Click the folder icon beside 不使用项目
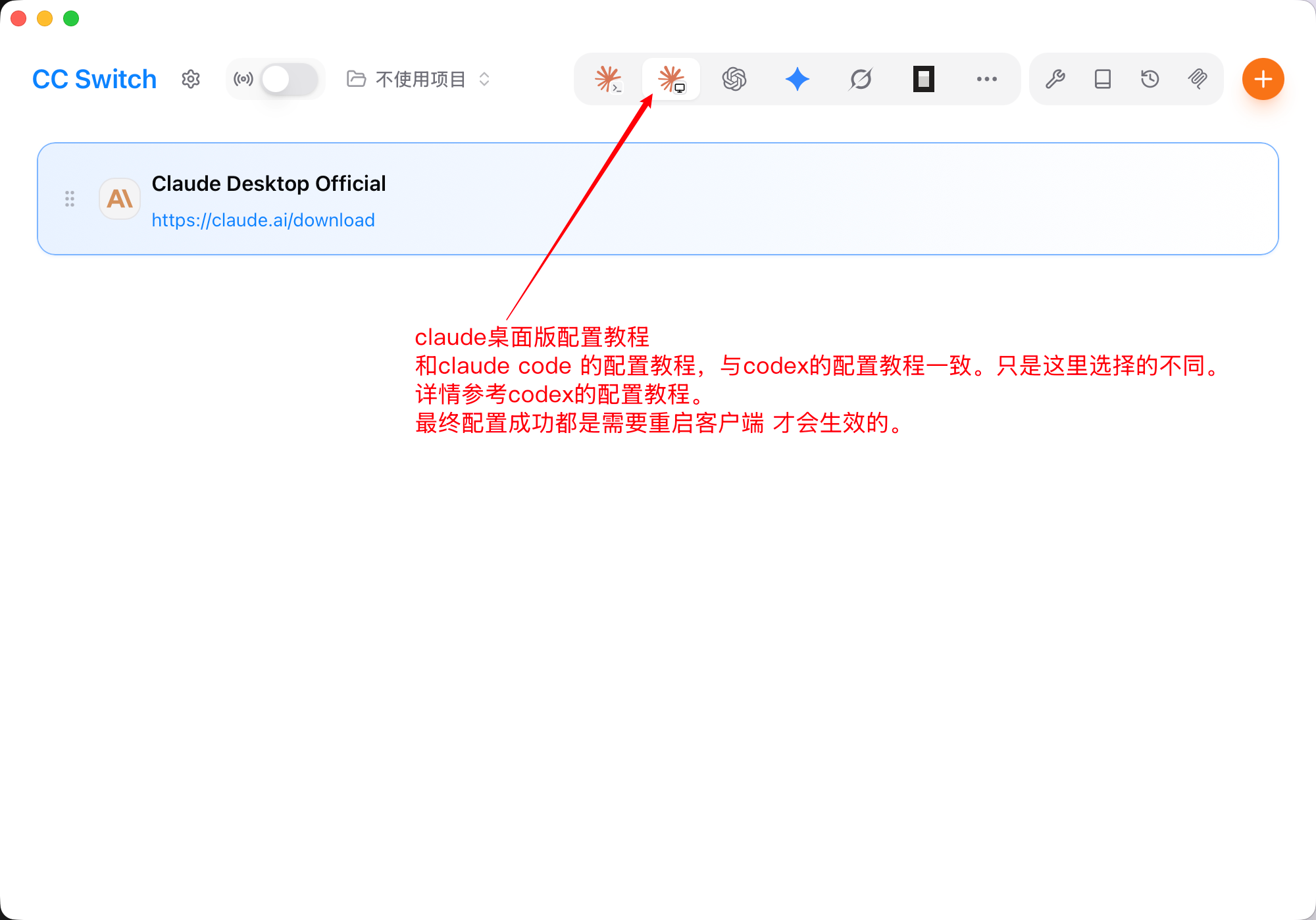1316x920 pixels. [357, 79]
